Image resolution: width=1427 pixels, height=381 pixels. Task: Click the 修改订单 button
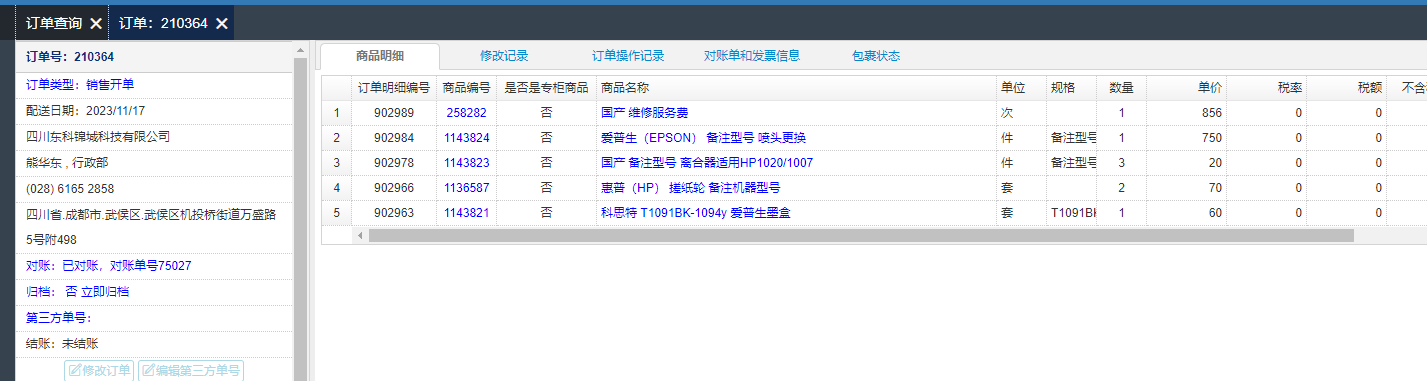click(x=99, y=370)
